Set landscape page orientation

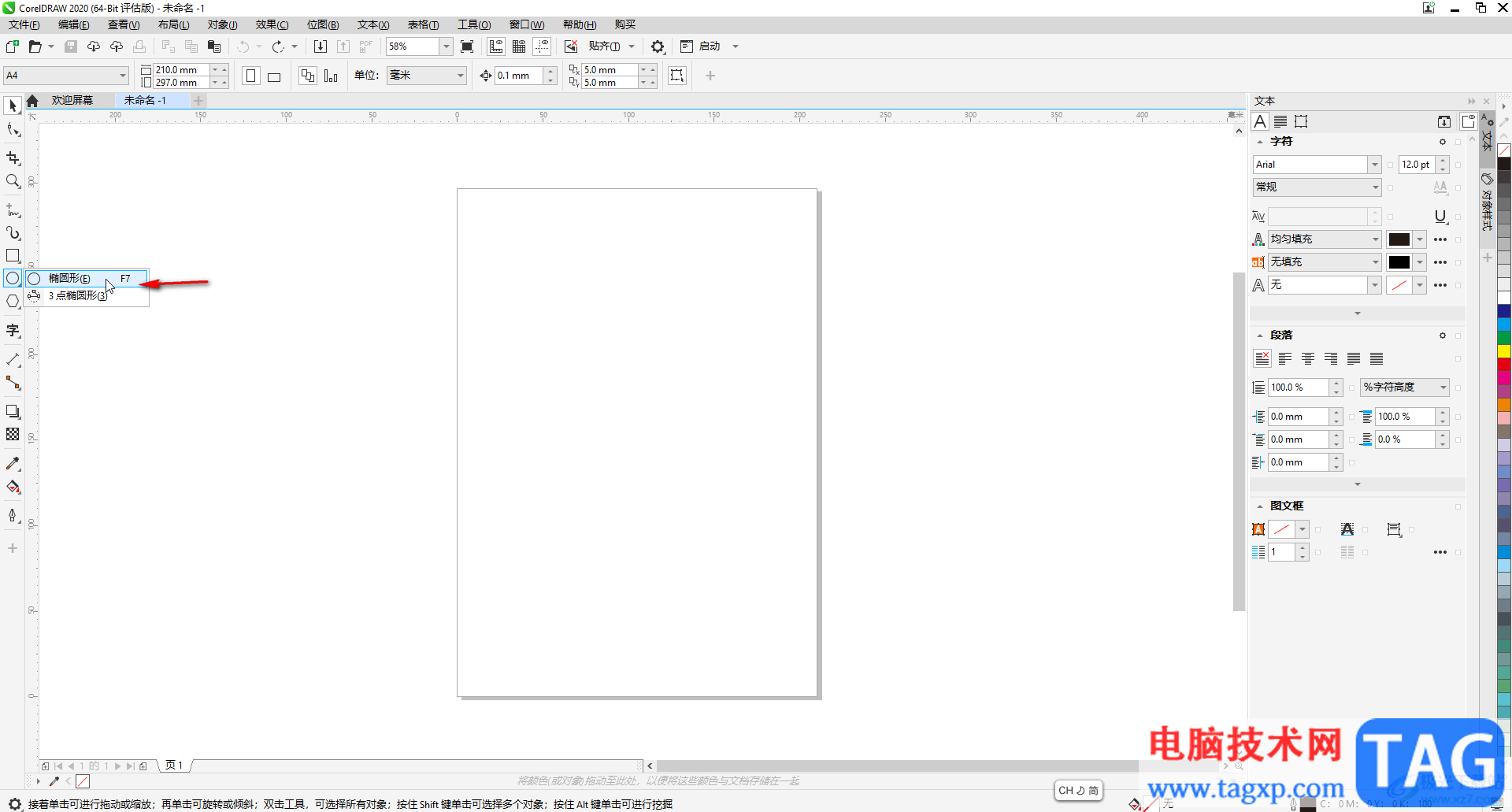pyautogui.click(x=274, y=76)
